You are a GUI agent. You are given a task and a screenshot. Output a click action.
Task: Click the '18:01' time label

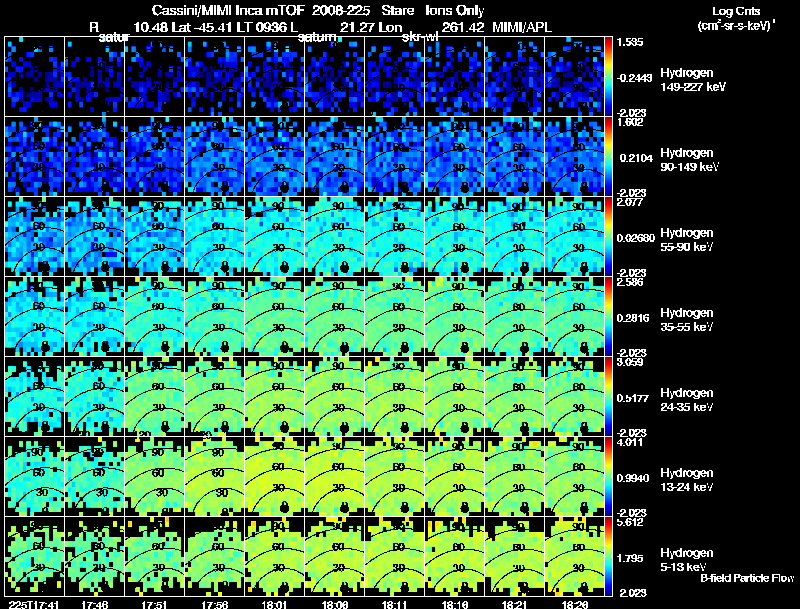(274, 604)
